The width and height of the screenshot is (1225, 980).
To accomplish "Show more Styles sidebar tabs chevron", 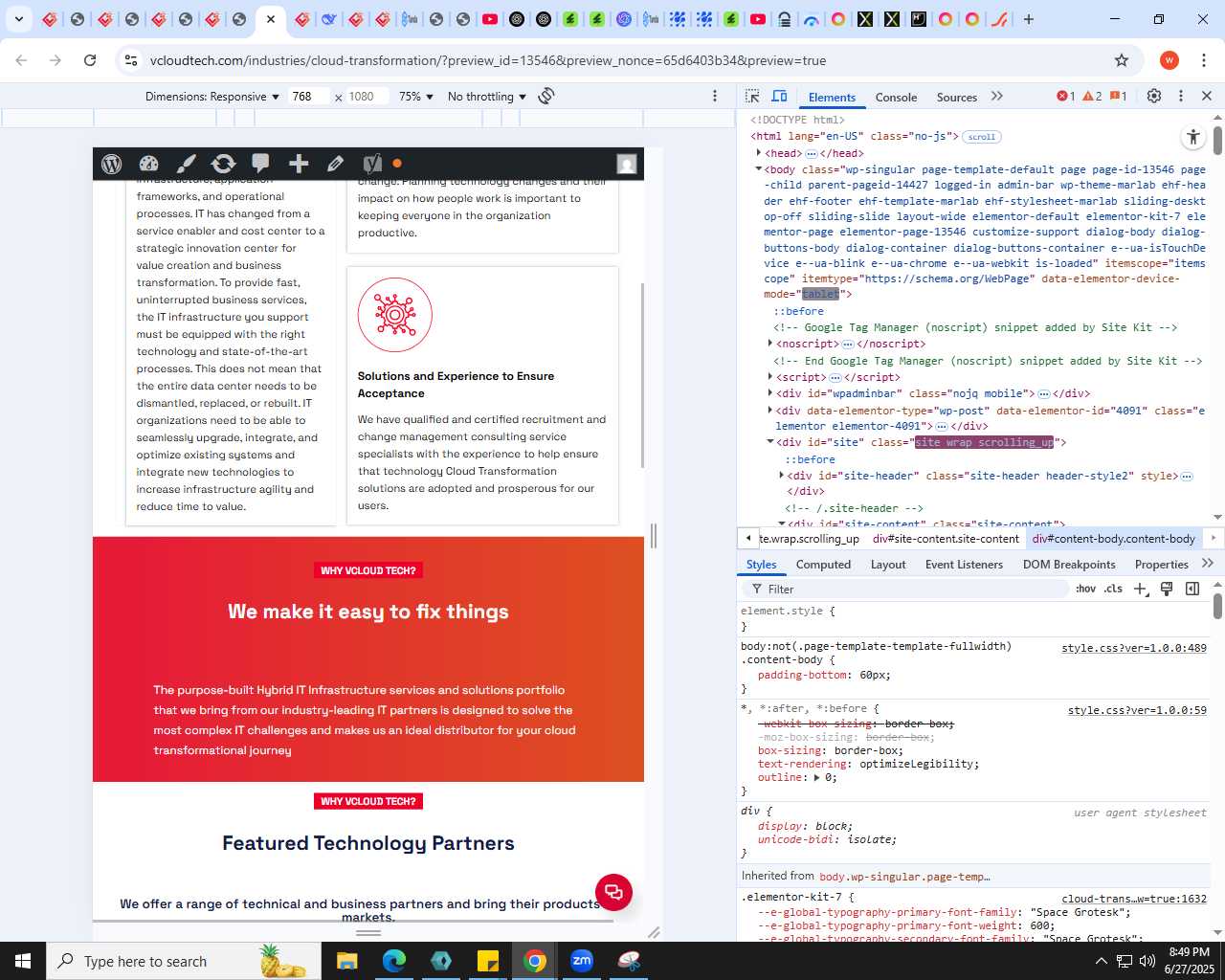I will pyautogui.click(x=1207, y=564).
